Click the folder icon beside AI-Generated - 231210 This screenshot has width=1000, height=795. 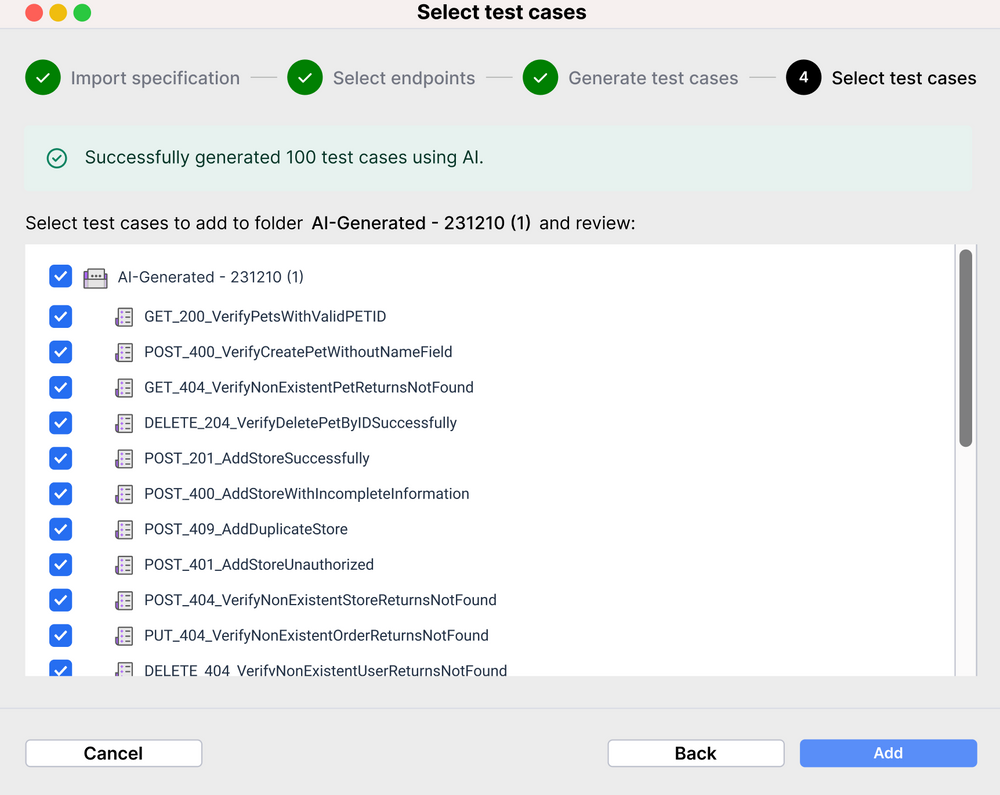[x=95, y=277]
